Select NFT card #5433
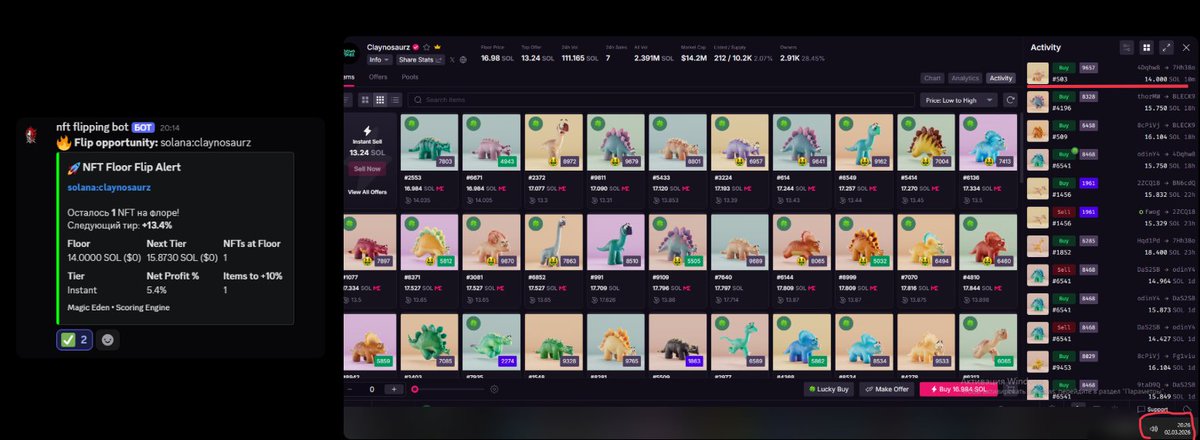Image resolution: width=1200 pixels, height=440 pixels. pyautogui.click(x=677, y=159)
